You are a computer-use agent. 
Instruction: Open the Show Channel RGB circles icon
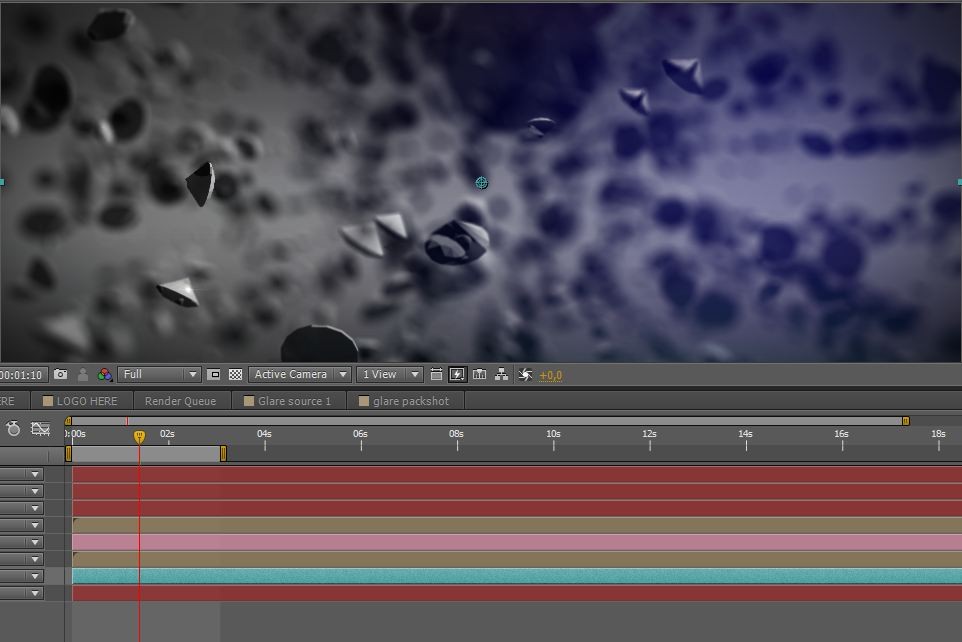(x=105, y=375)
